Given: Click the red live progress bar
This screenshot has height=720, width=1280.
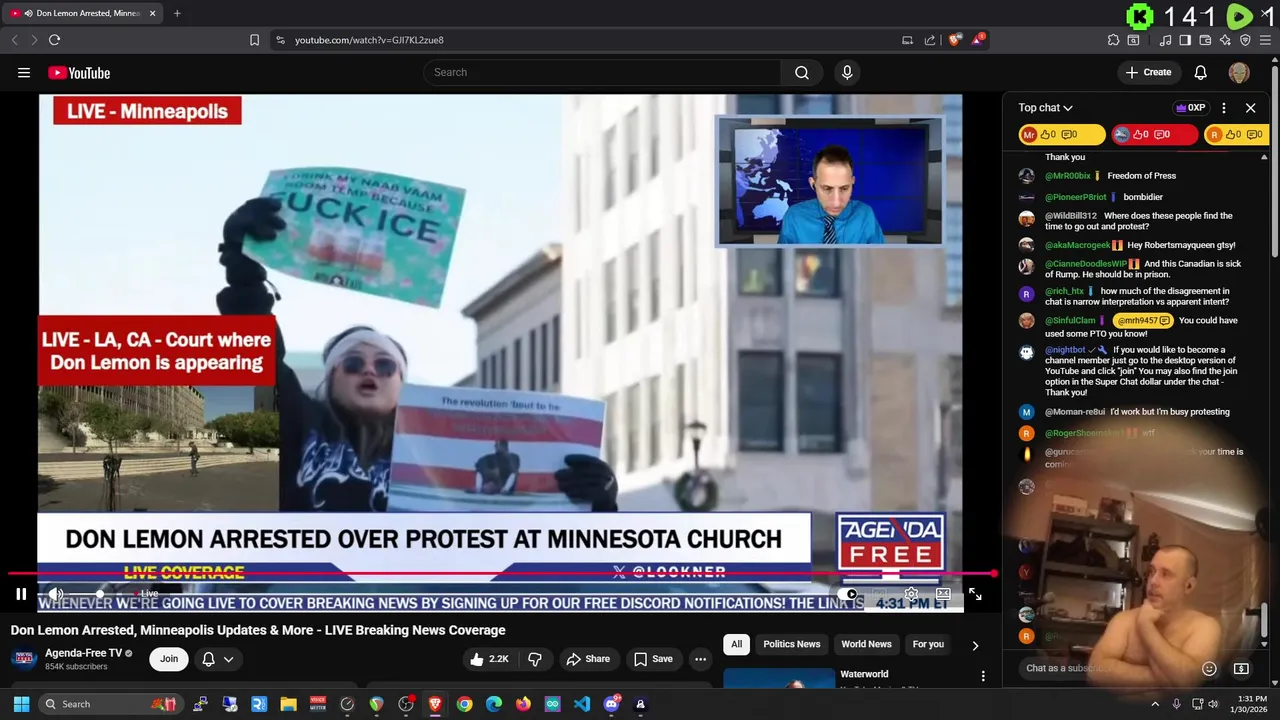Looking at the screenshot, I should coord(503,574).
